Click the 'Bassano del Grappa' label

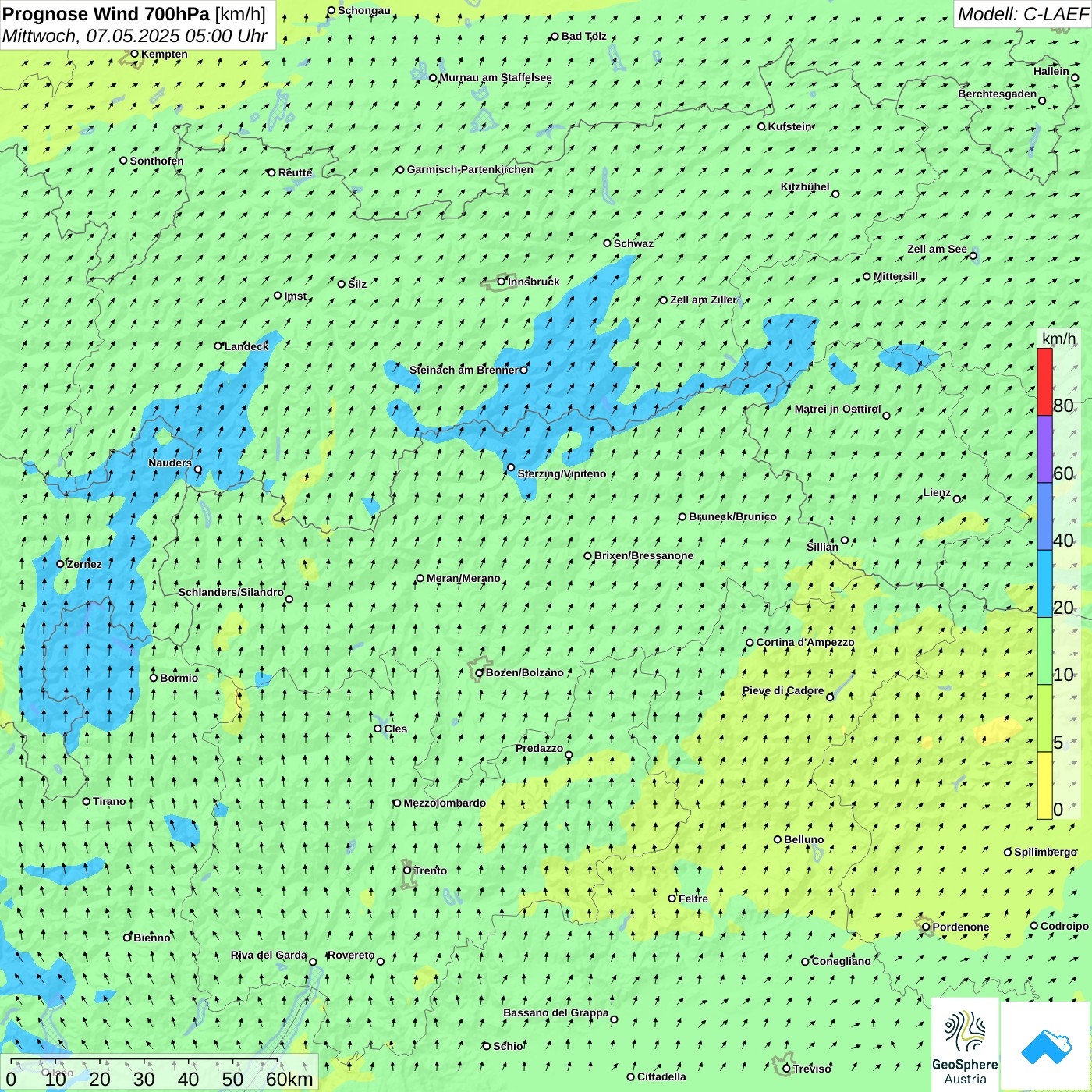[x=556, y=1012]
